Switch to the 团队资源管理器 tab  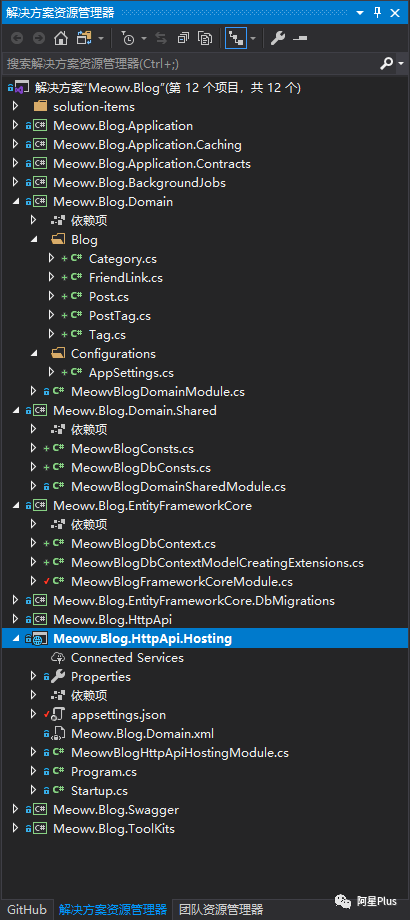pyautogui.click(x=221, y=909)
